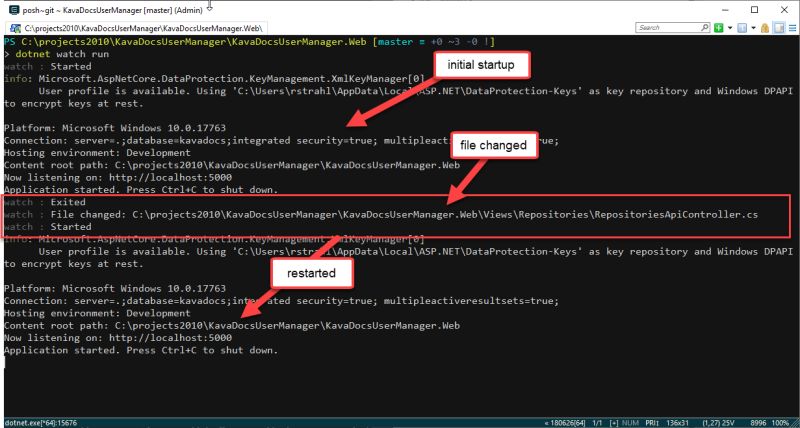The image size is (800, 428).
Task: Toggle the alternative mode highlighted icon
Action: click(779, 28)
